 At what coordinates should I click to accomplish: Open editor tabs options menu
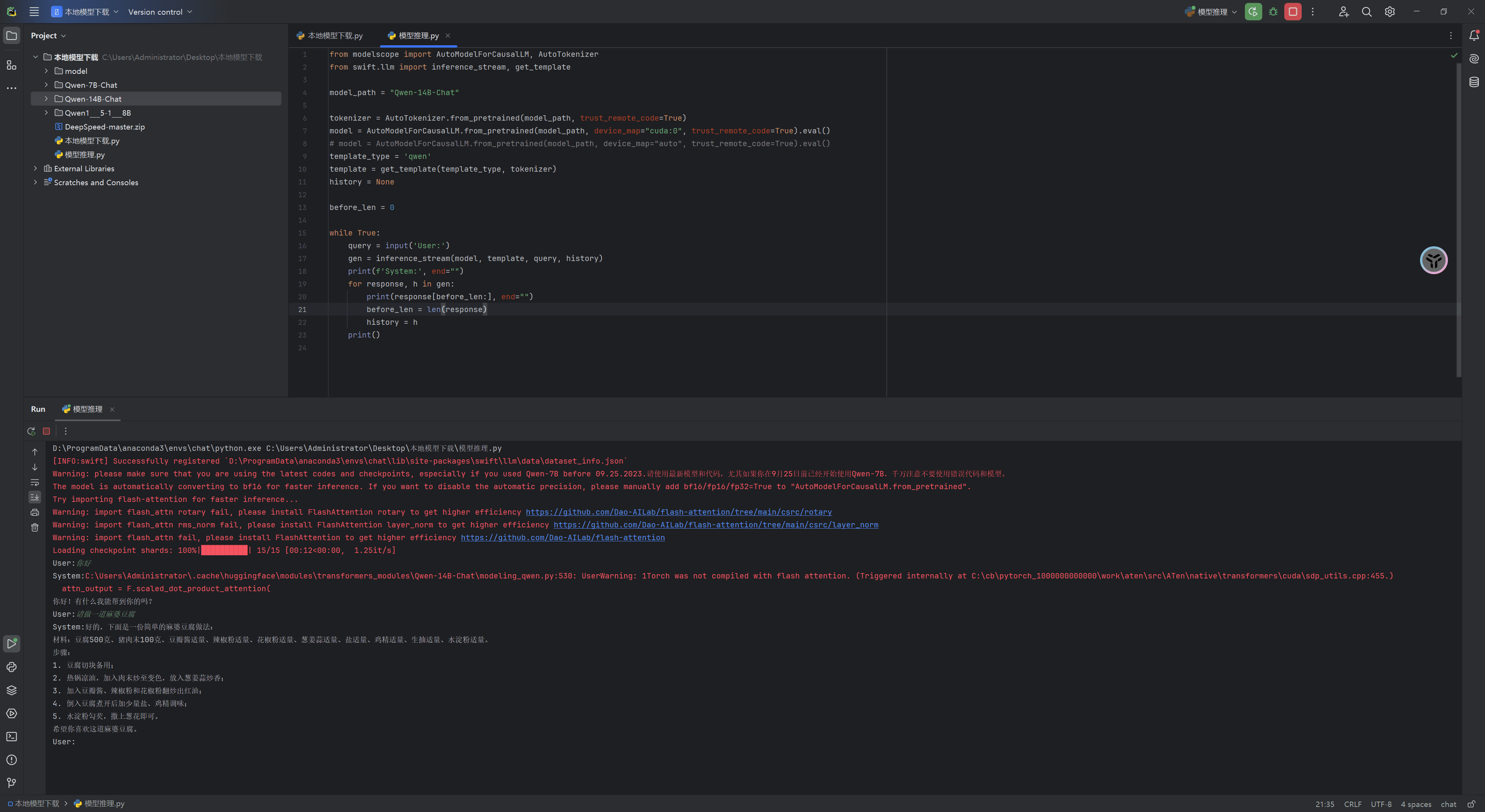pyautogui.click(x=1451, y=36)
